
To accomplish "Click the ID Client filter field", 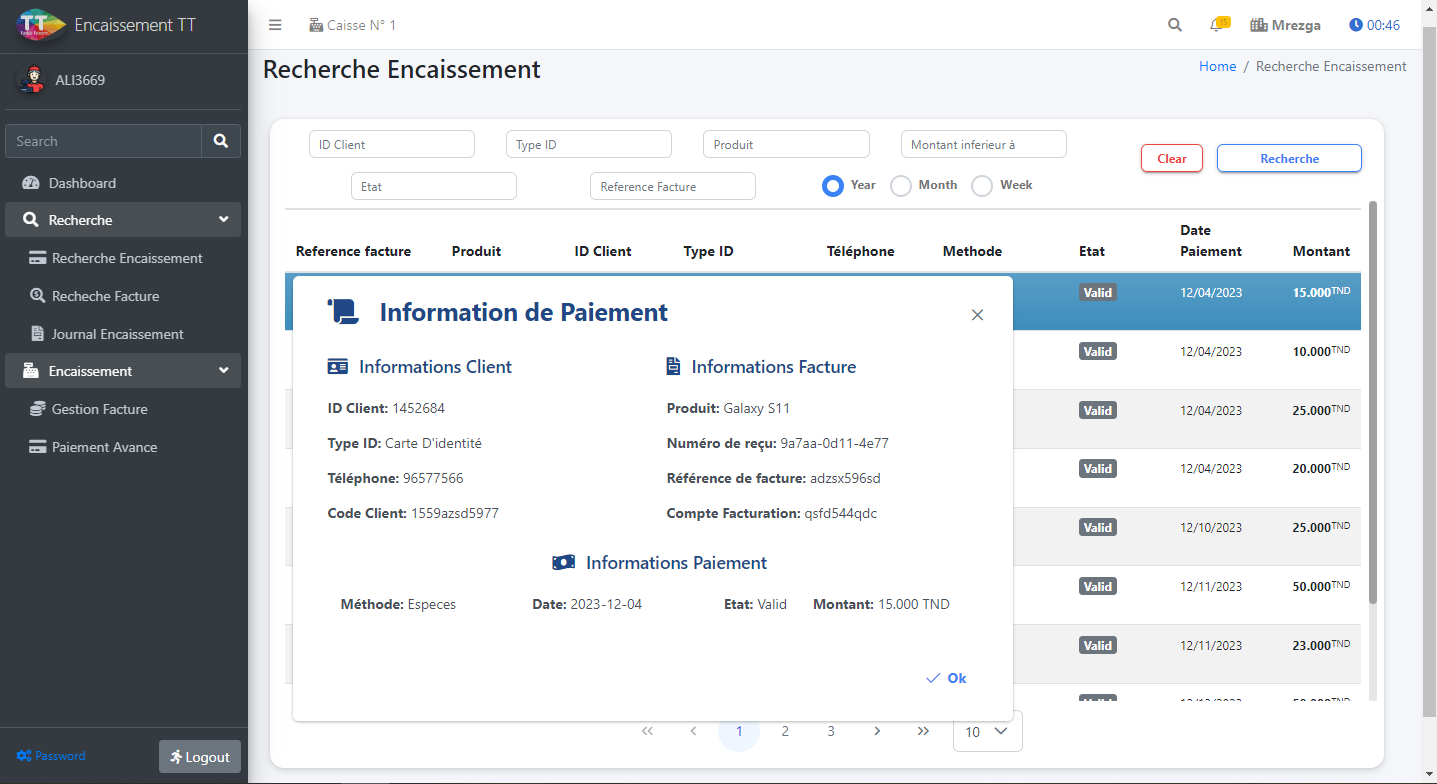I will pyautogui.click(x=392, y=144).
